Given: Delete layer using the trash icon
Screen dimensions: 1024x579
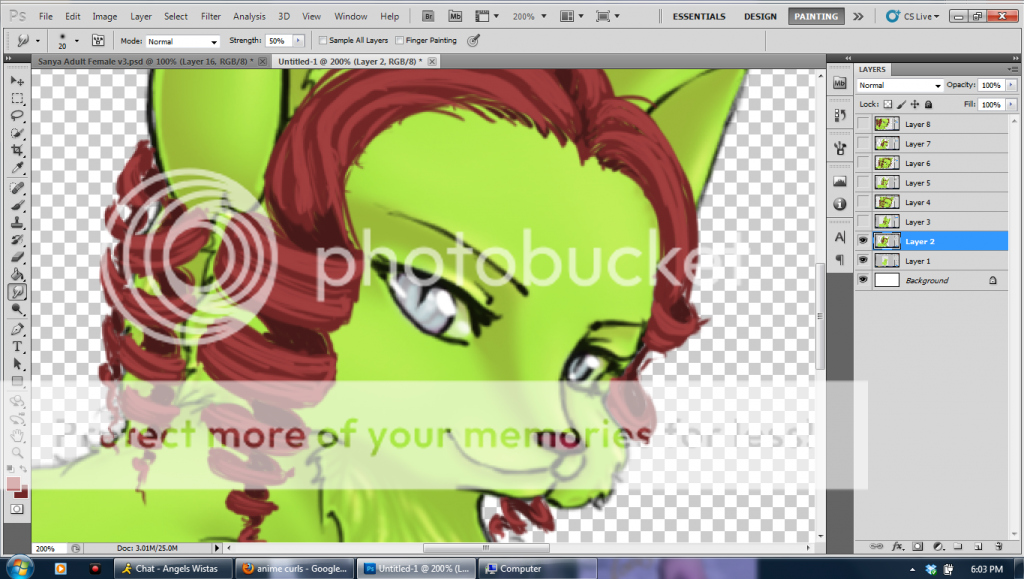Looking at the screenshot, I should (x=997, y=546).
